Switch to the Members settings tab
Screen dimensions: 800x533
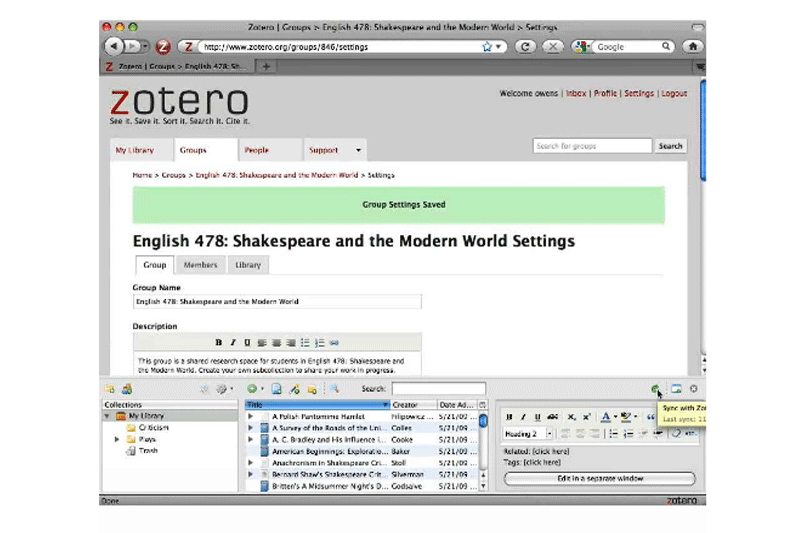pos(201,265)
